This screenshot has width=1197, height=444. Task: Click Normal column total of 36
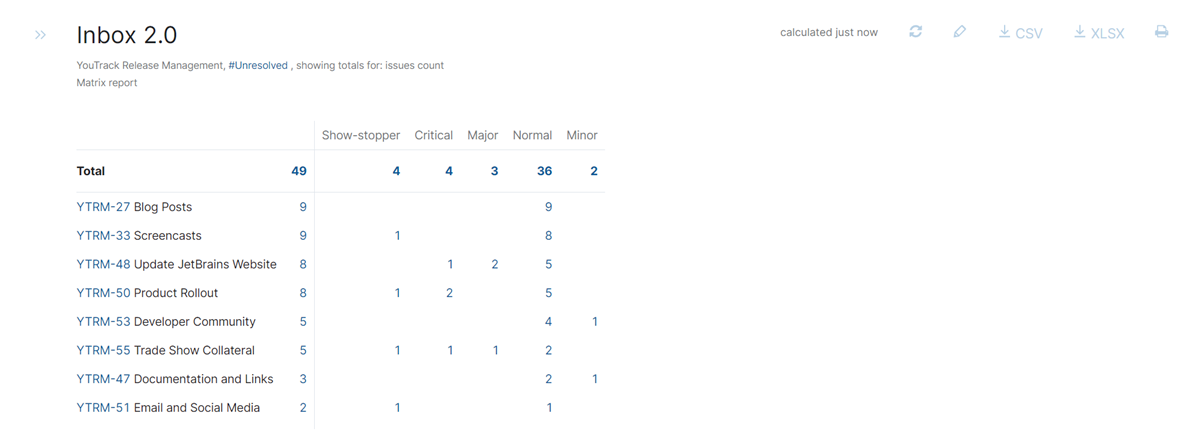coord(544,171)
